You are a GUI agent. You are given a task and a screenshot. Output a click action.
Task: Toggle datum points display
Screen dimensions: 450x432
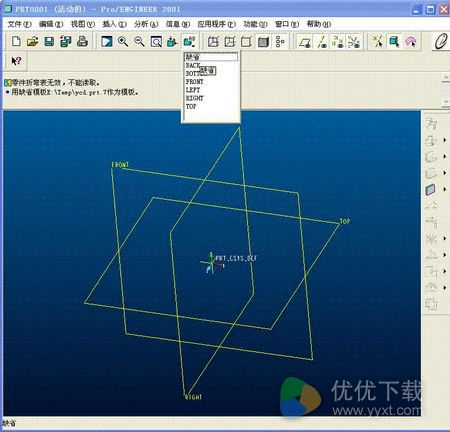tap(338, 42)
